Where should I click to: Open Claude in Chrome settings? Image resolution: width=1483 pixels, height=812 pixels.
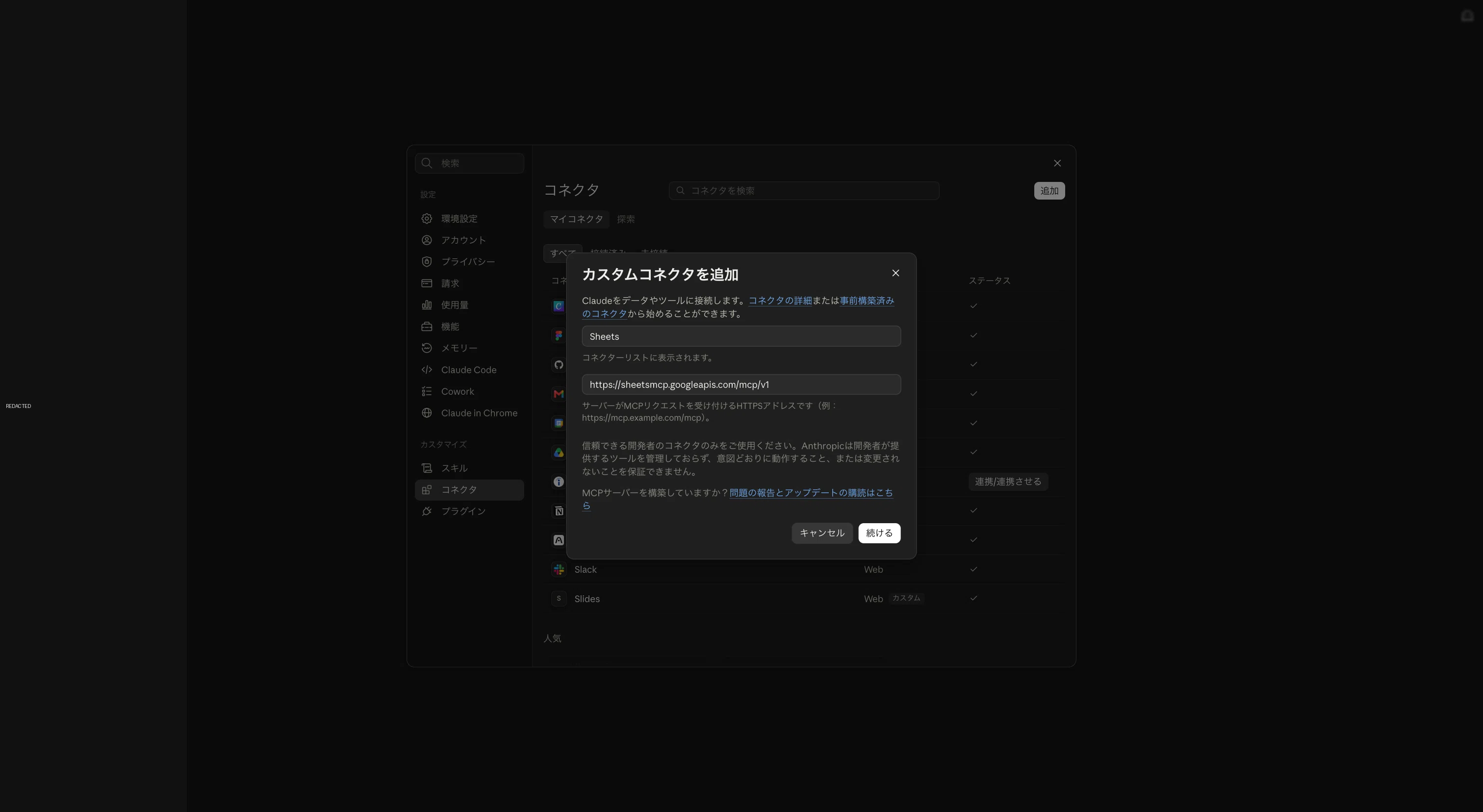469,412
